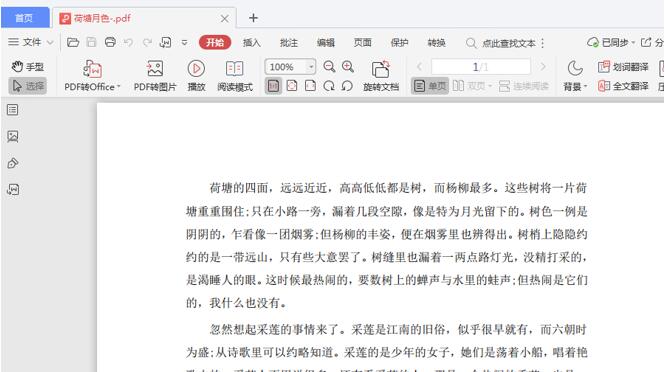Click 全文翻译 full text translation
Viewport: 665px width, 372px height.
(x=623, y=86)
